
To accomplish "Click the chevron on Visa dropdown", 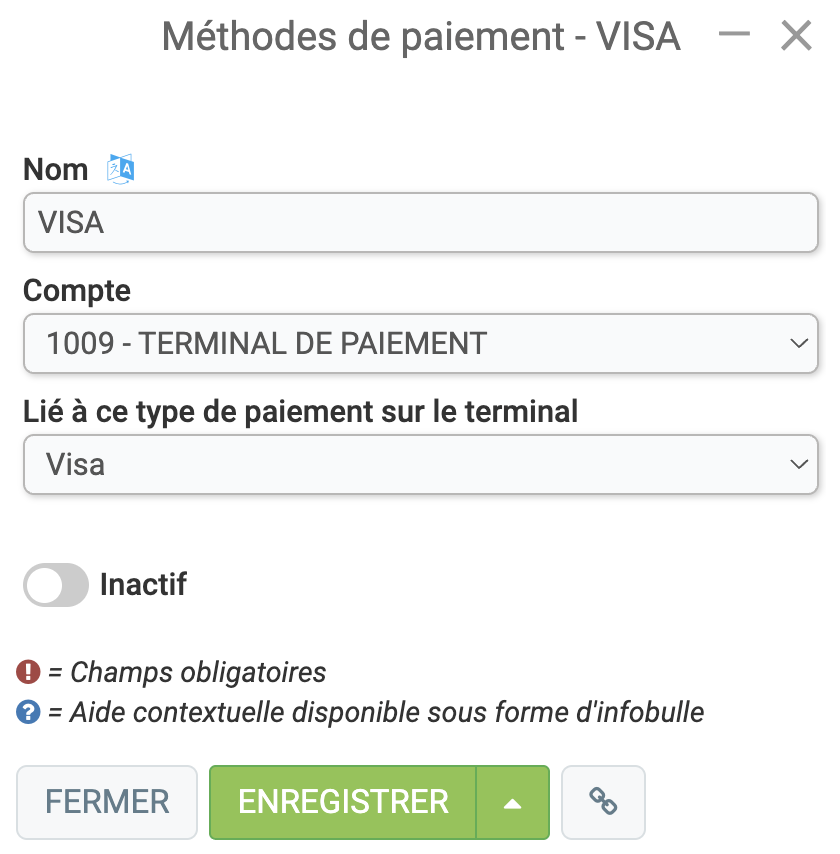I will (799, 464).
